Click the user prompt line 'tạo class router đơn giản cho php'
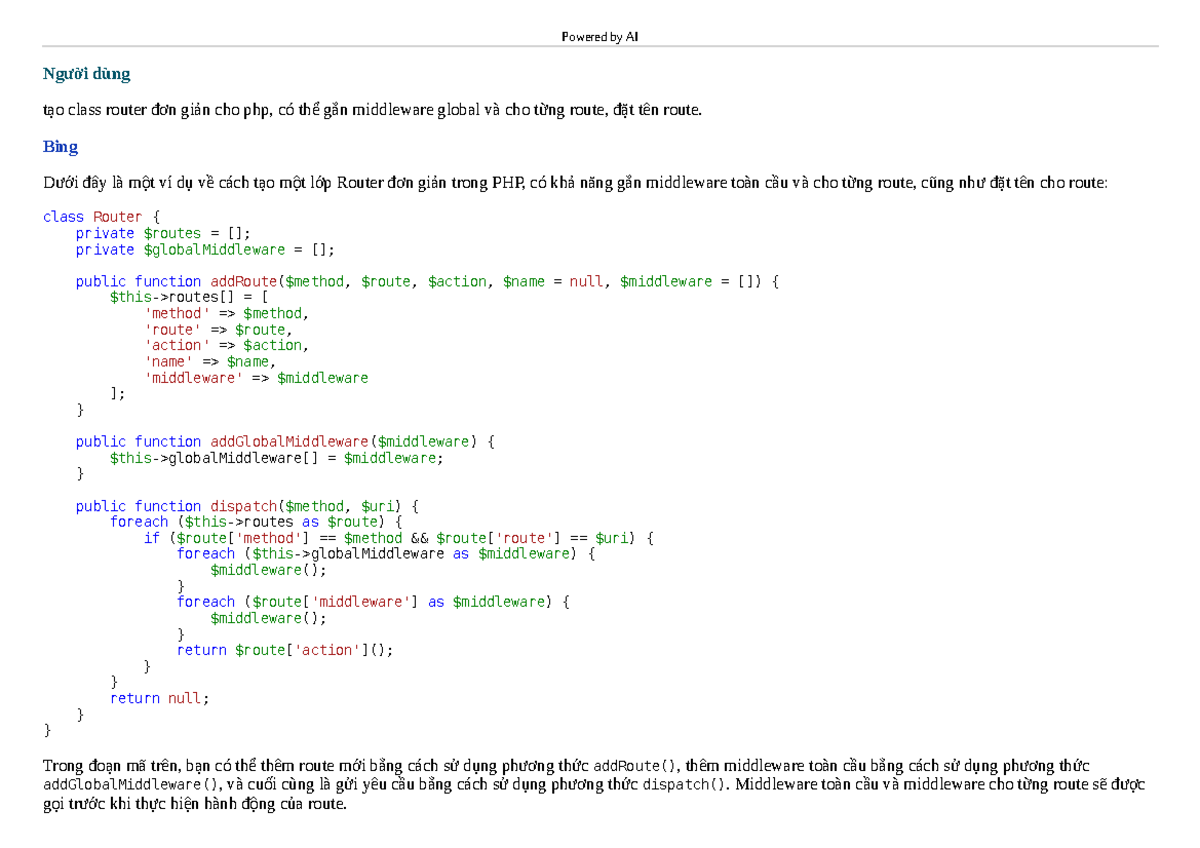 tap(373, 110)
